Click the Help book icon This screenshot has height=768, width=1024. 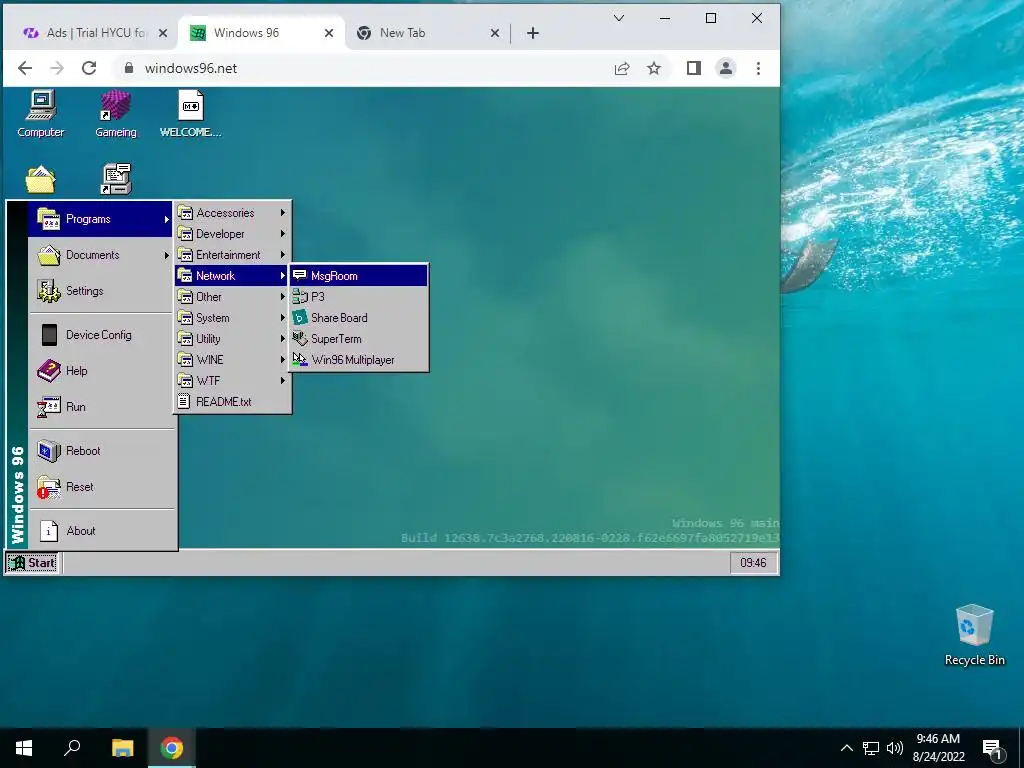coord(49,370)
